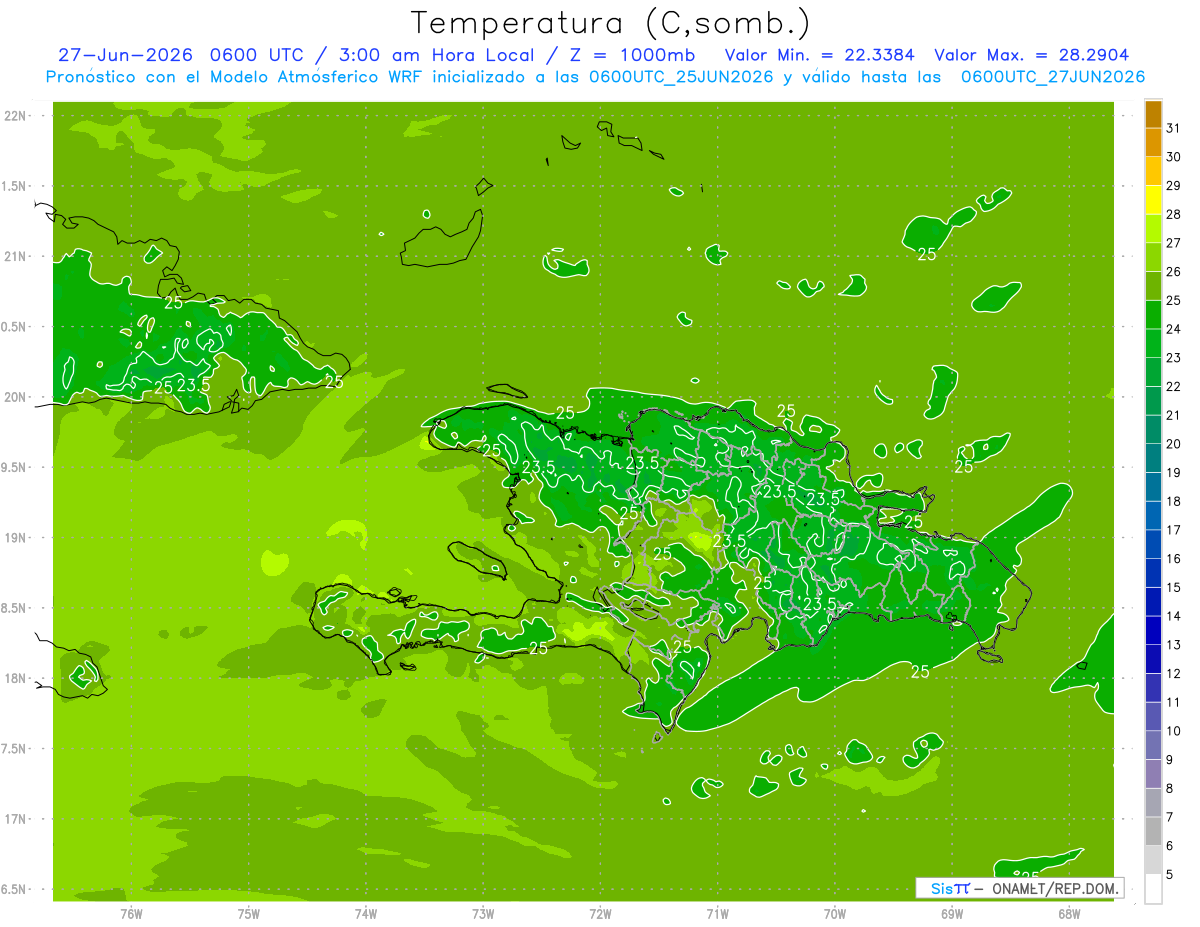
Task: Click the legend value '5'
Action: click(1170, 875)
